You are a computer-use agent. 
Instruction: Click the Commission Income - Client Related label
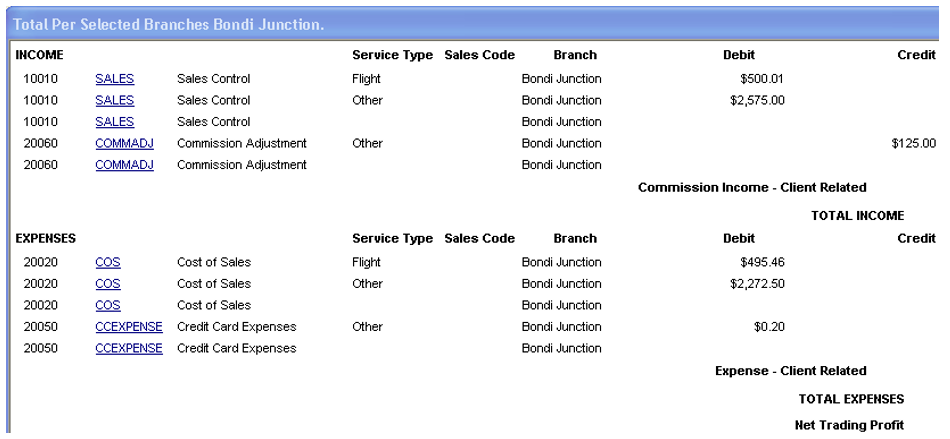[751, 187]
